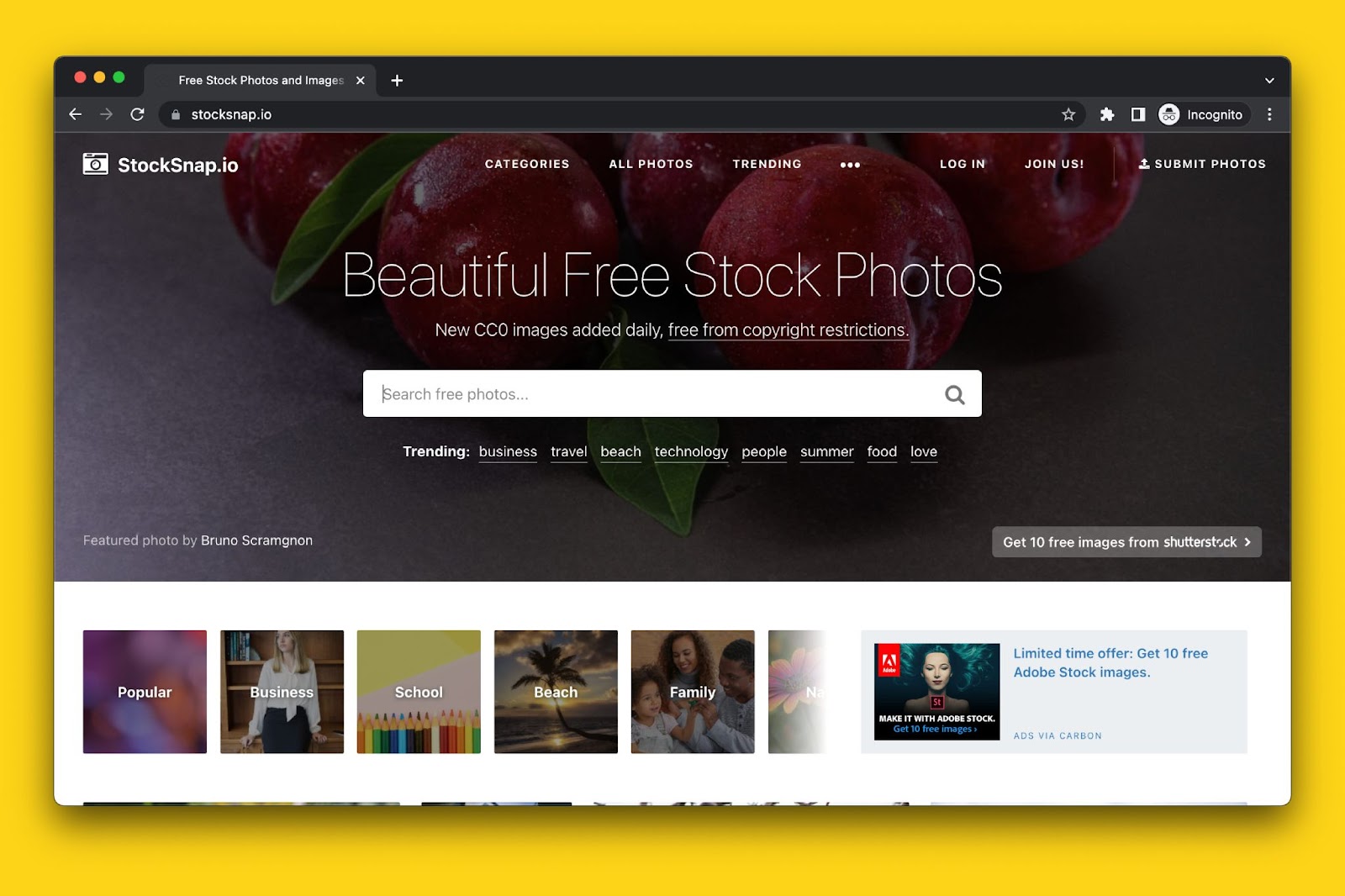
Task: Click the Submit Photos button
Action: tap(1202, 164)
